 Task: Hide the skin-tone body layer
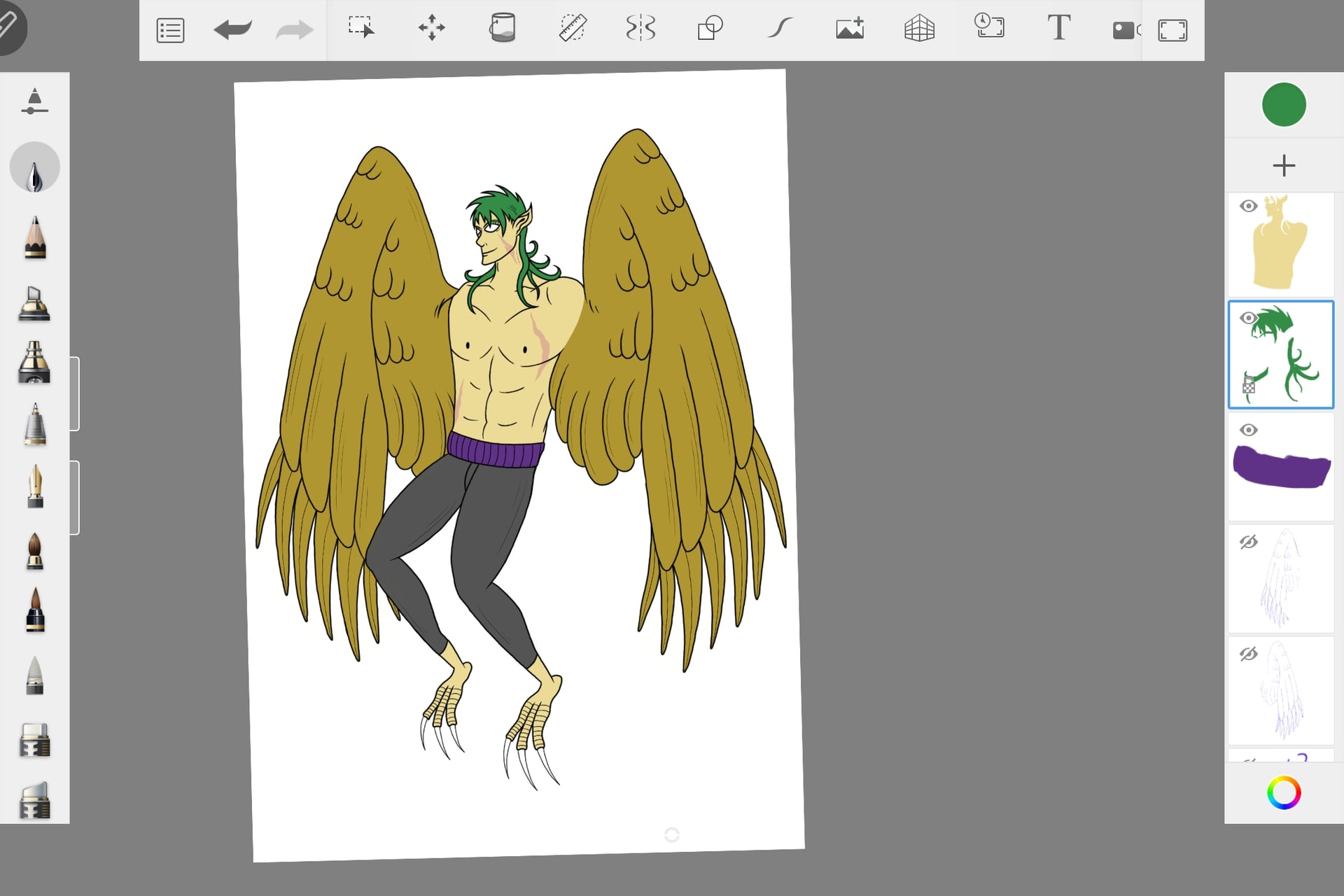click(x=1248, y=206)
